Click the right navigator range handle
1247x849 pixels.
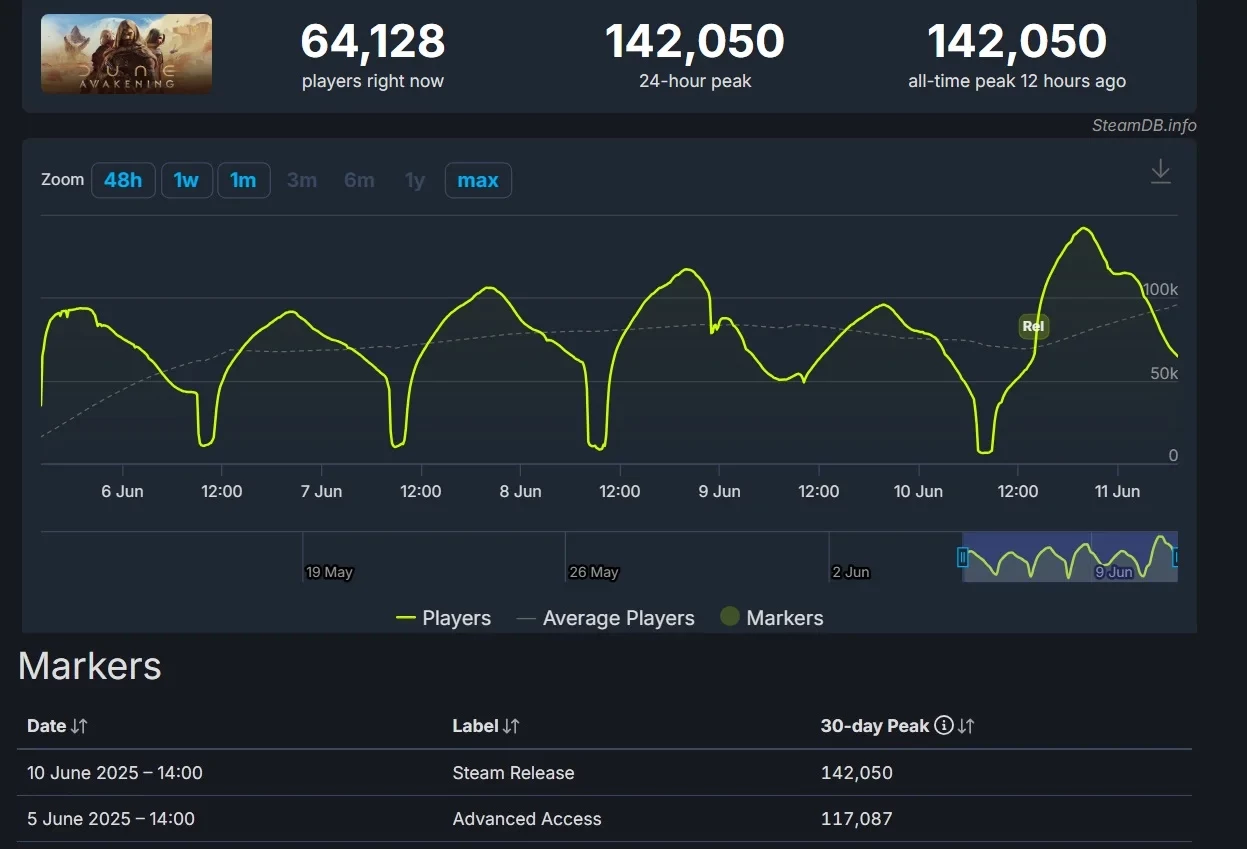[1176, 558]
